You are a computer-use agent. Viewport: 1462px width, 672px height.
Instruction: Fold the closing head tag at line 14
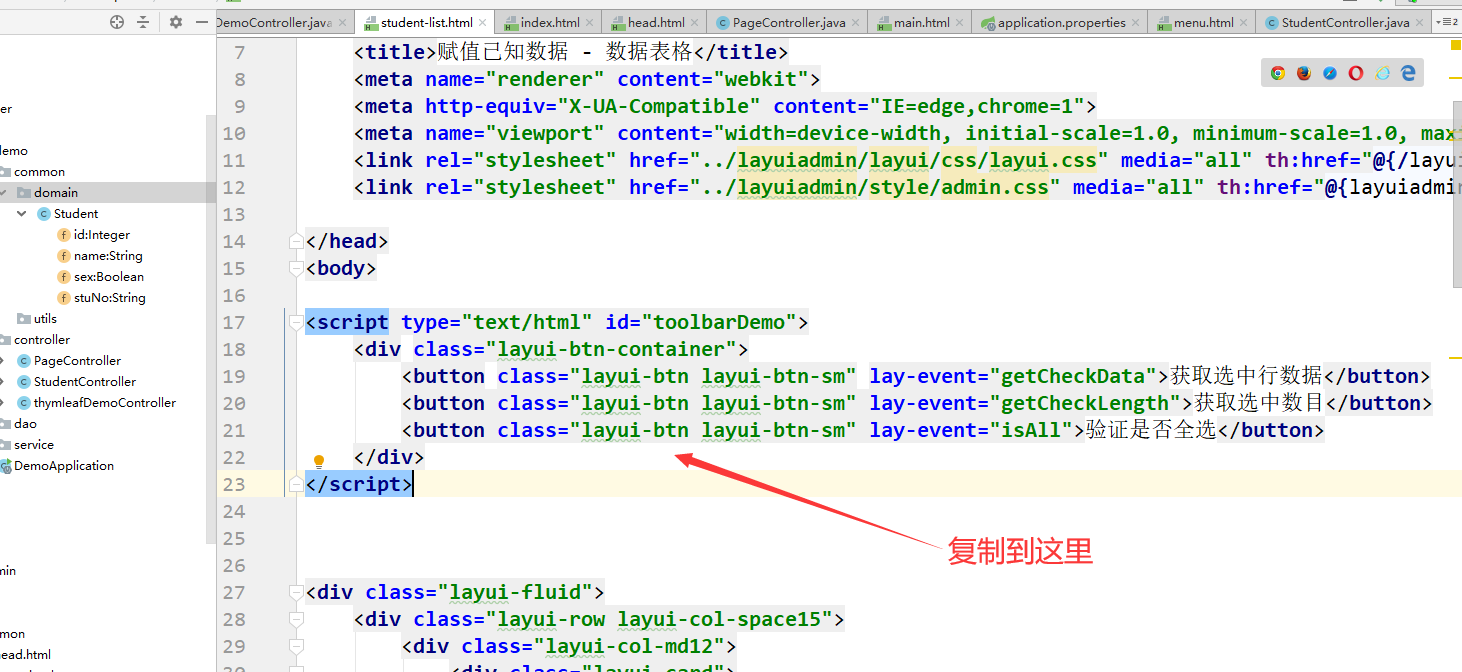click(x=295, y=242)
